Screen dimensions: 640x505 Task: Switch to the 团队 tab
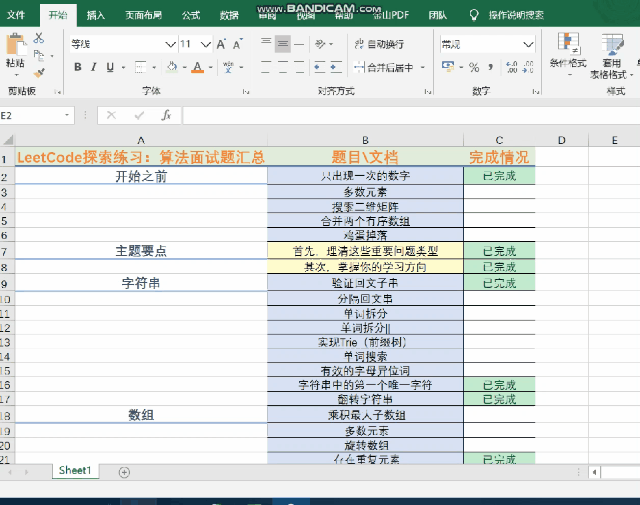(438, 15)
